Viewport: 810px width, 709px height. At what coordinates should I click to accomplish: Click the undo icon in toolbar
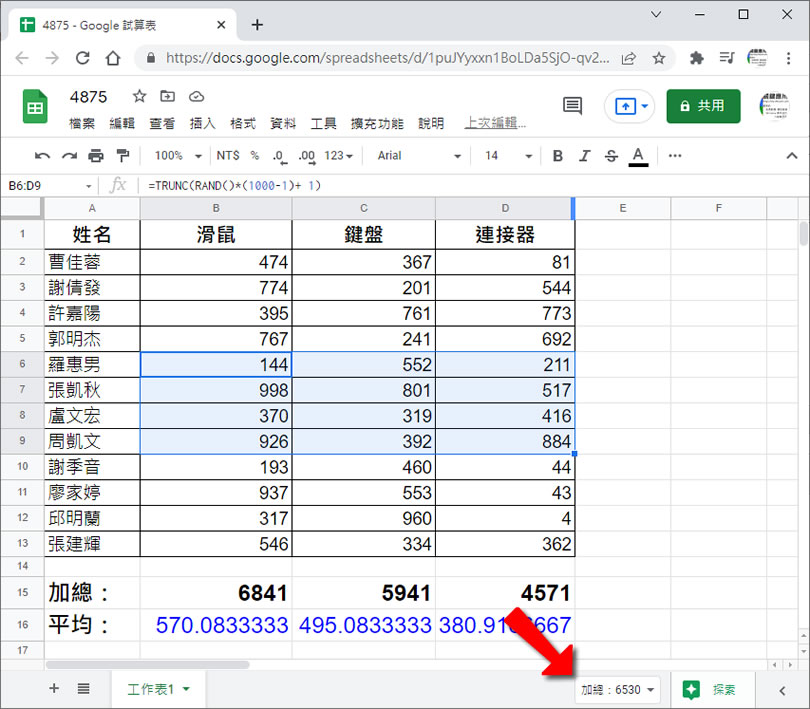coord(42,156)
